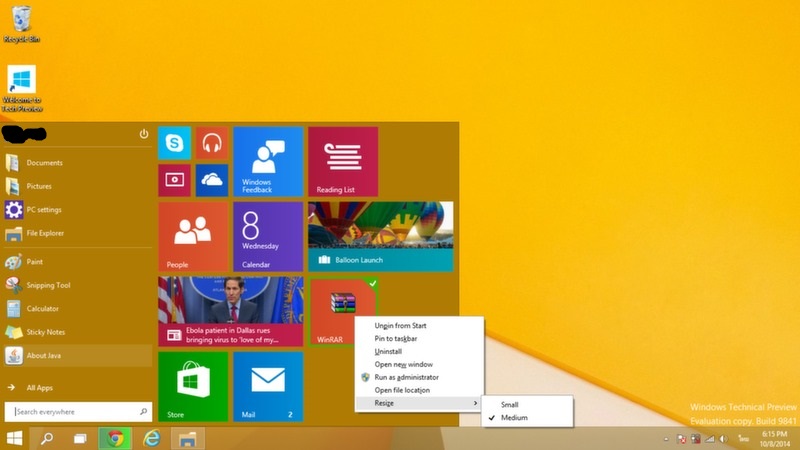Open About Java entry

coord(78,356)
